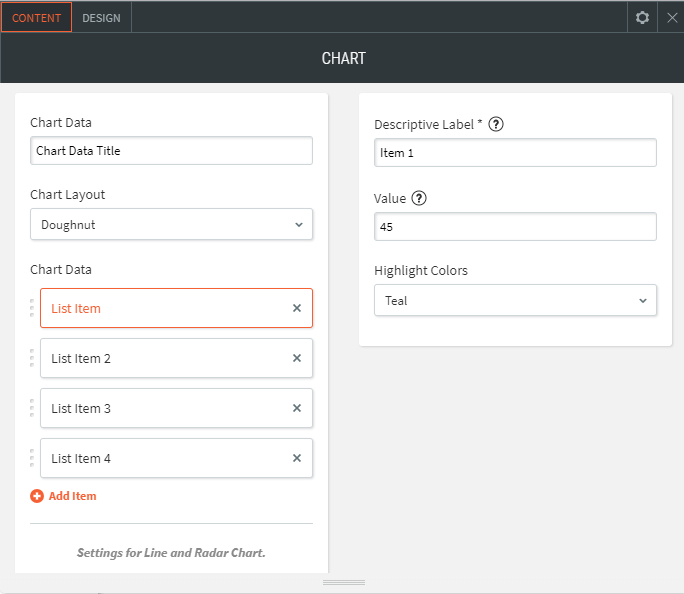Click the Chart Data Title input field
Viewport: 684px width, 594px height.
pos(171,151)
